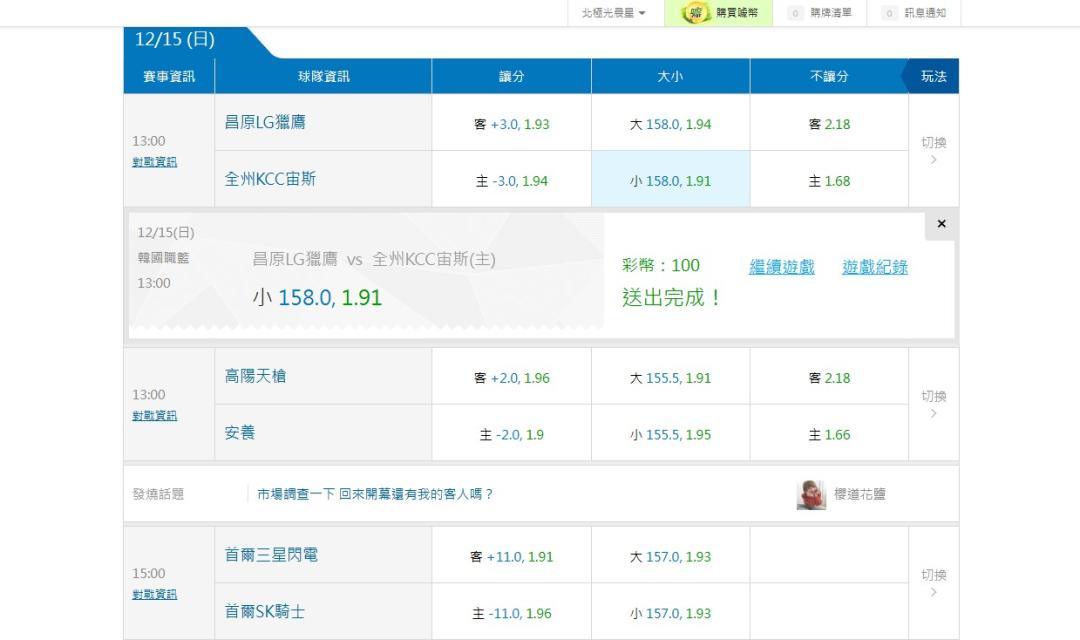The height and width of the screenshot is (640, 1080).
Task: Select over bet 大 155.5, 1.91
Action: coord(670,378)
